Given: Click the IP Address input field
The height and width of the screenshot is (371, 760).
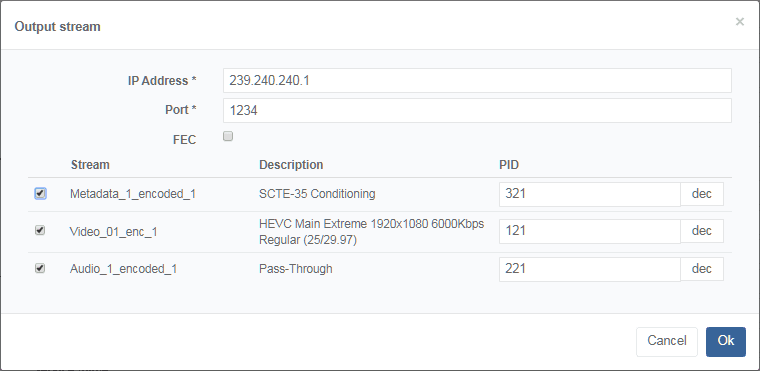Looking at the screenshot, I should click(x=477, y=81).
